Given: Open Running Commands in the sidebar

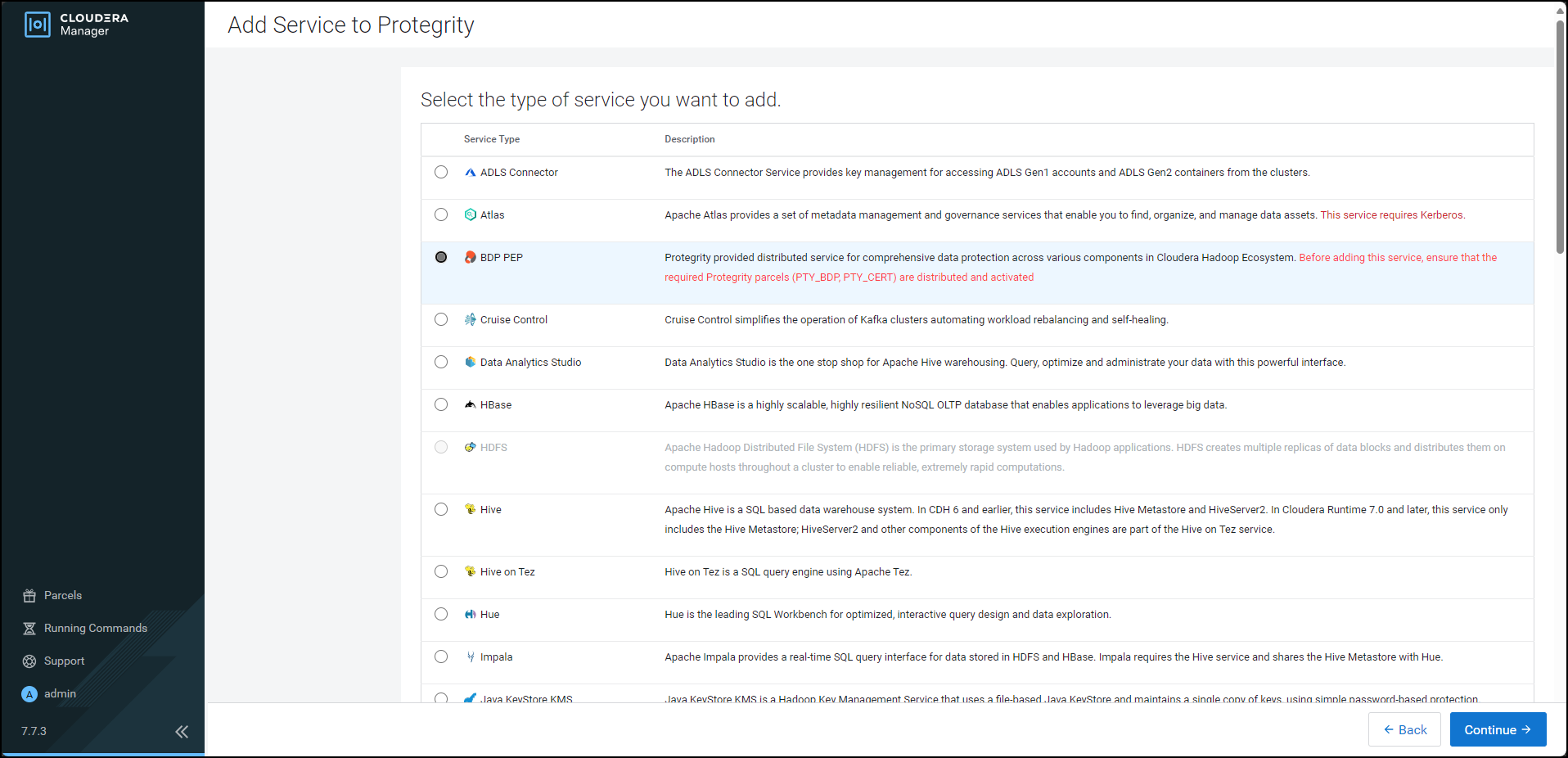Looking at the screenshot, I should (x=95, y=629).
